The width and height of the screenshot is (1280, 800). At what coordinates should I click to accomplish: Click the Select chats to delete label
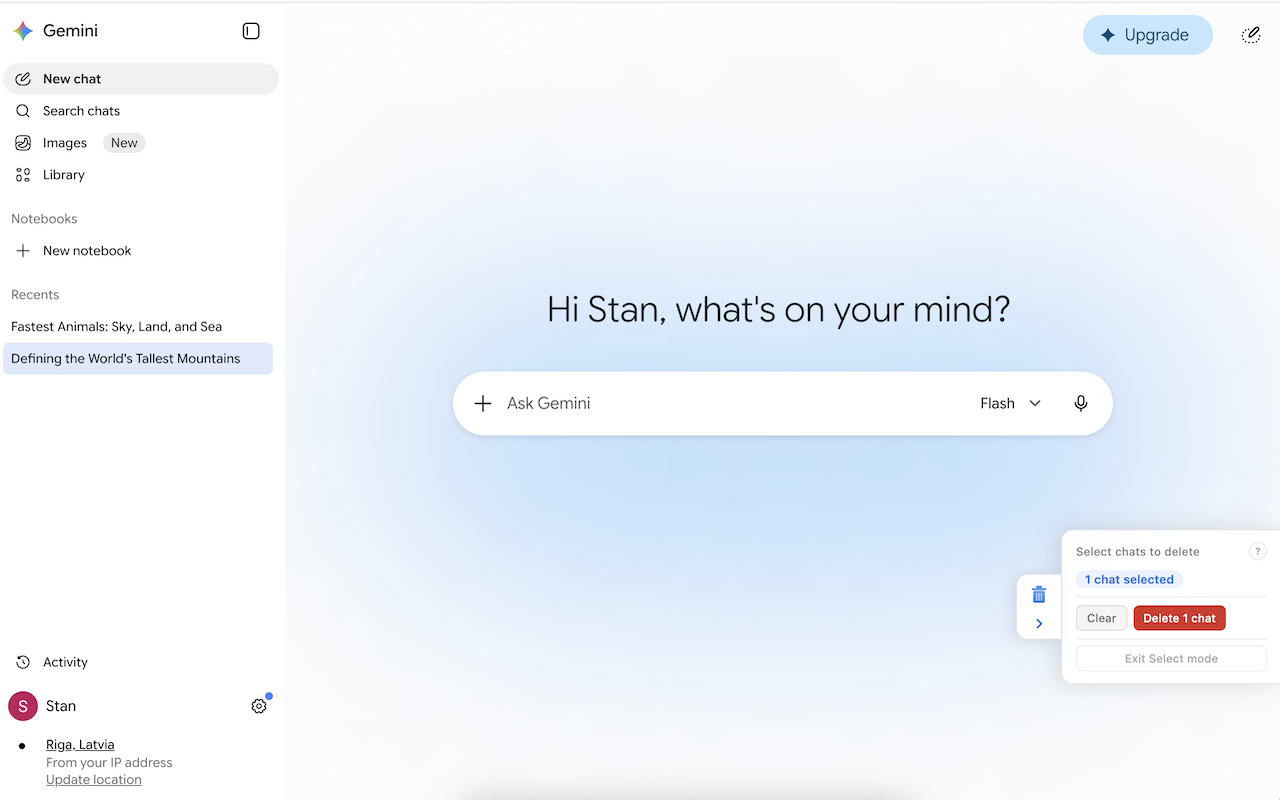pos(1138,552)
